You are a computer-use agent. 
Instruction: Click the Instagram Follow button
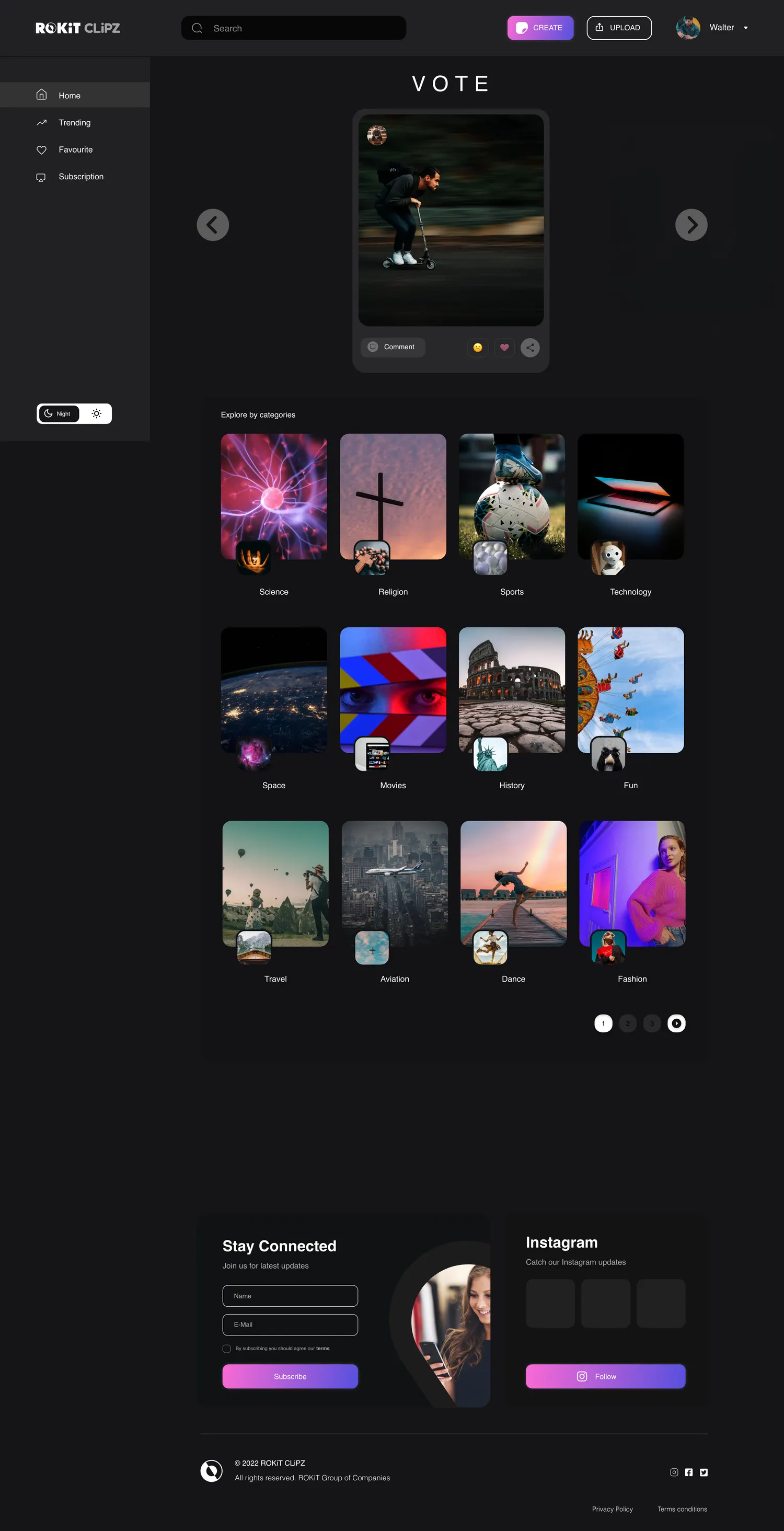(x=605, y=1376)
